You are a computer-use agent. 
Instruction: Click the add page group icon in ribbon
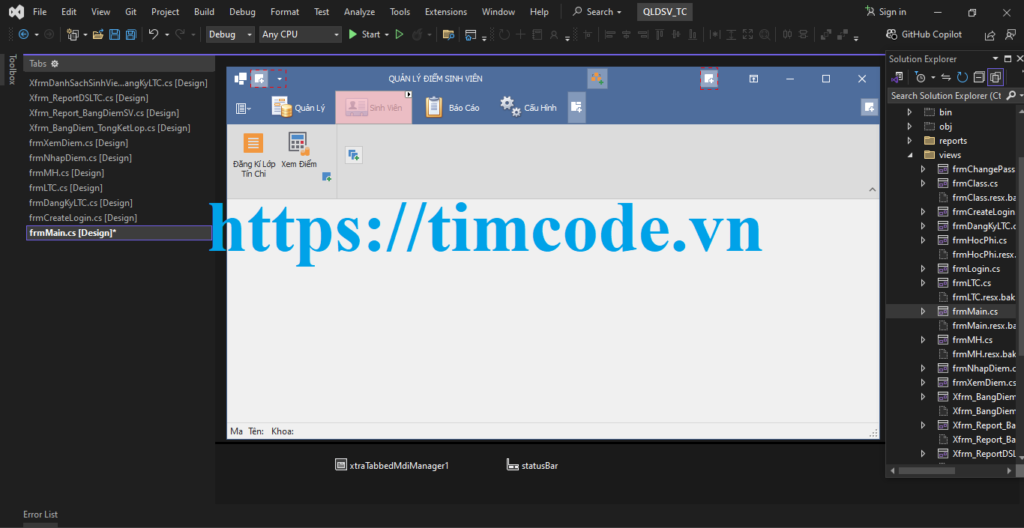353,155
